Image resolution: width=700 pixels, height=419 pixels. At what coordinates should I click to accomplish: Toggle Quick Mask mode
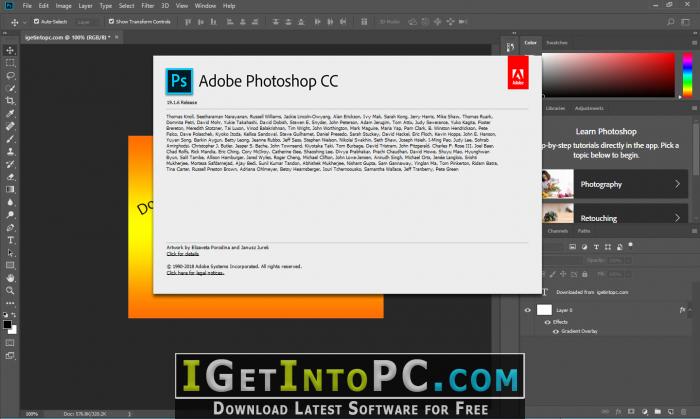tap(10, 343)
